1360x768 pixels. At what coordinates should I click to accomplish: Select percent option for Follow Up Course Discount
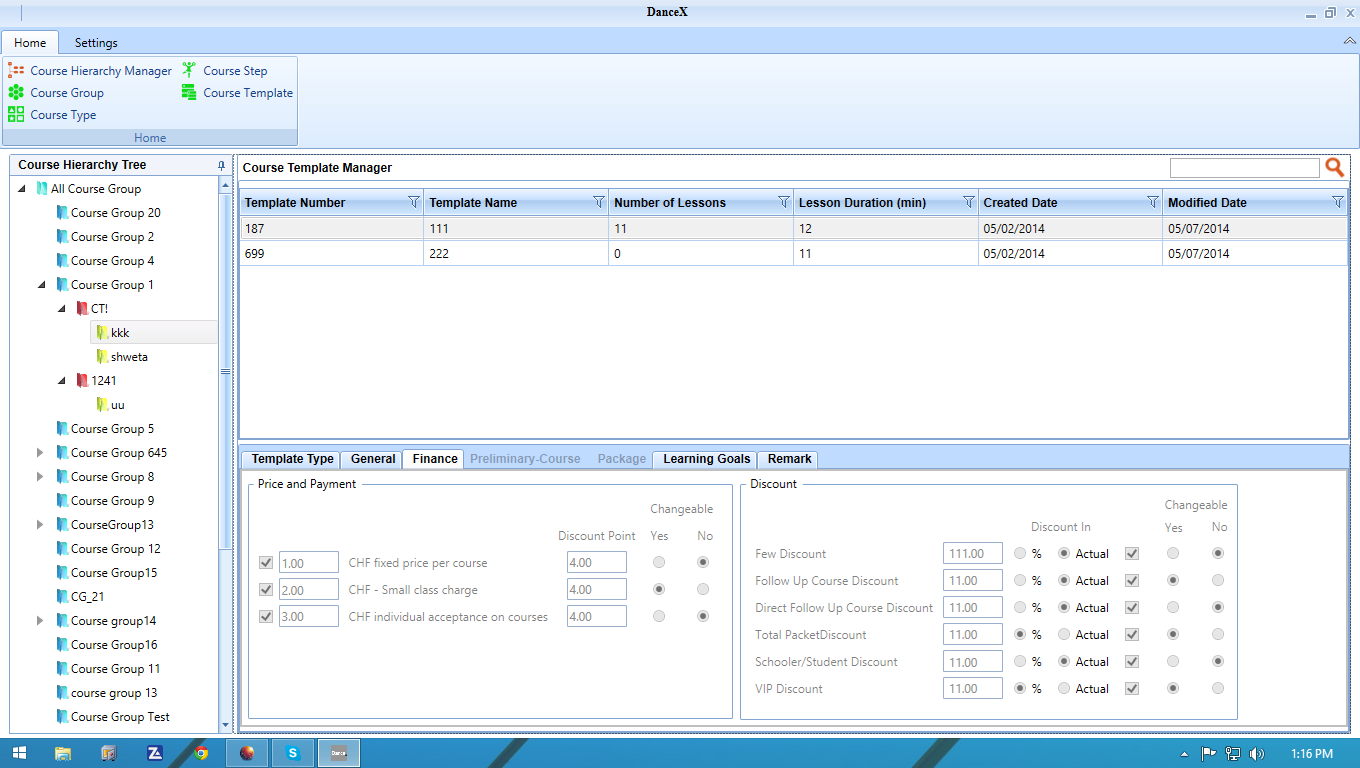[1019, 580]
